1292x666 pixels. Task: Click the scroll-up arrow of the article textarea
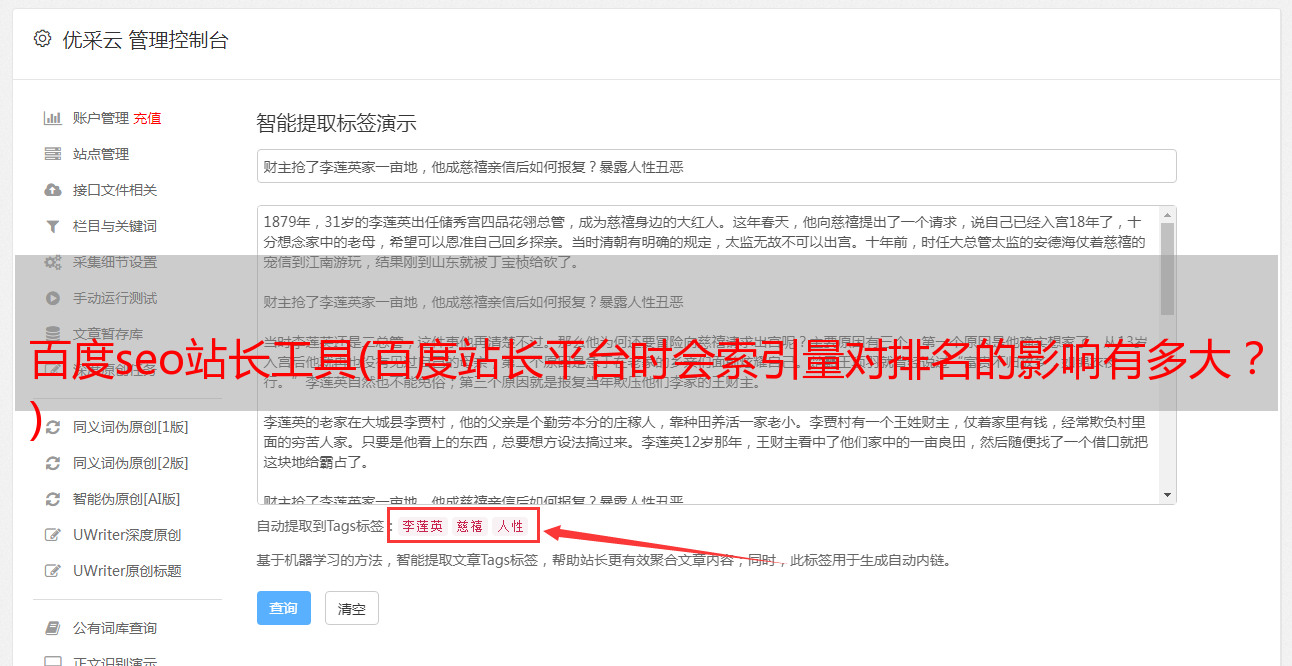[1167, 215]
